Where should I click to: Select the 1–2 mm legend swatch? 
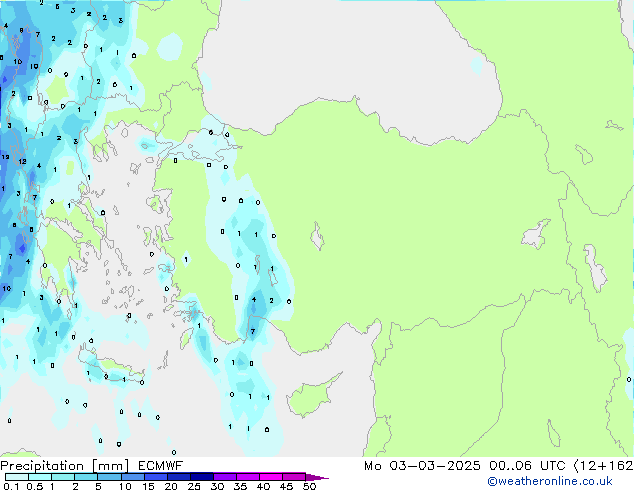tap(63, 477)
